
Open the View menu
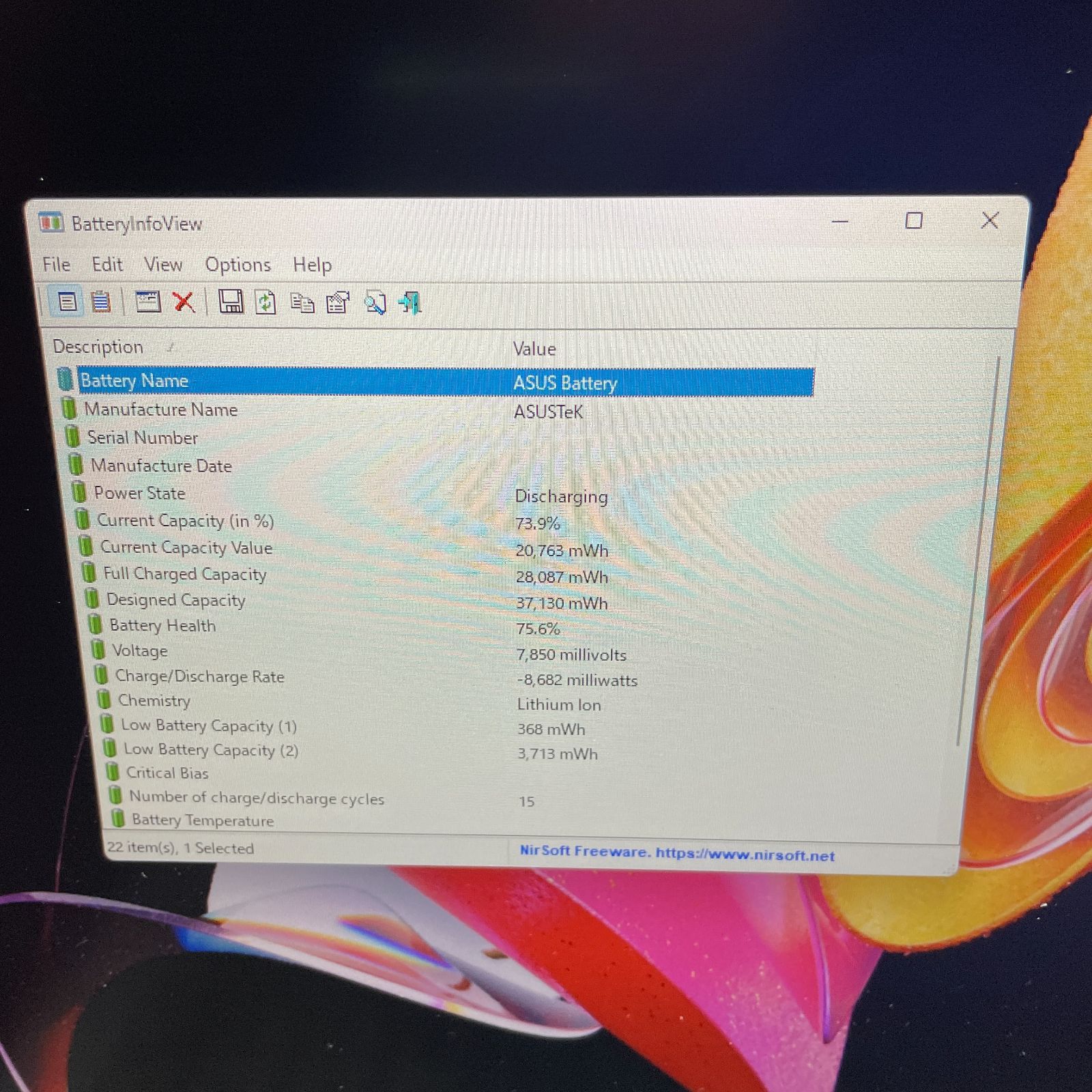pos(163,265)
